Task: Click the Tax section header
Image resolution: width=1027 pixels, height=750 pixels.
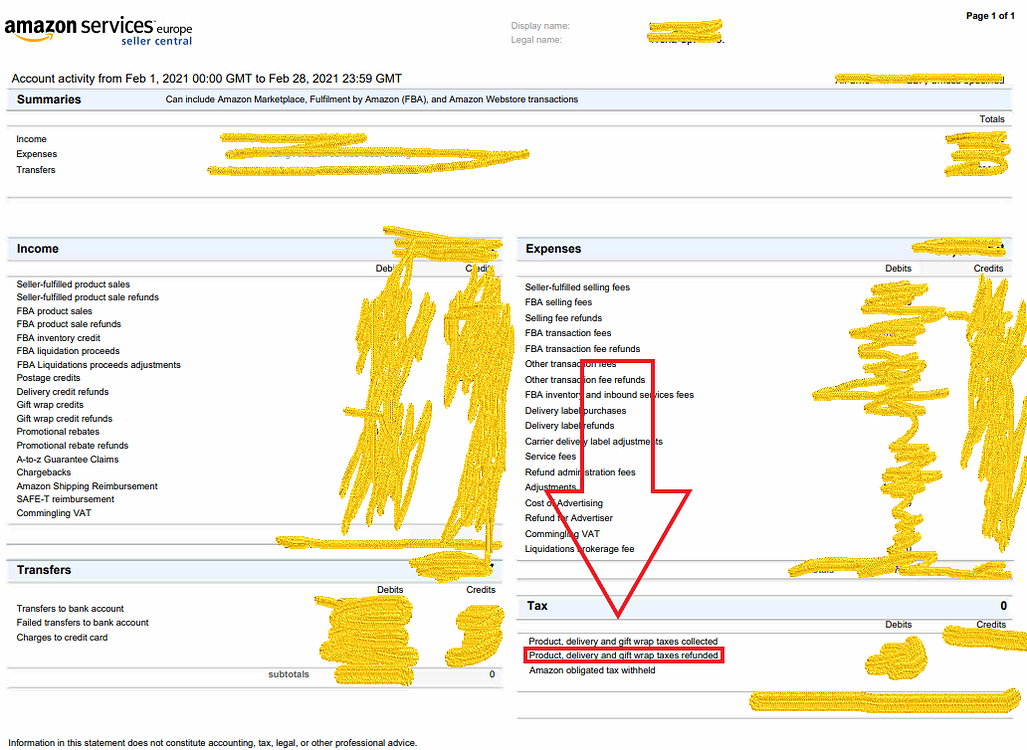Action: [537, 605]
